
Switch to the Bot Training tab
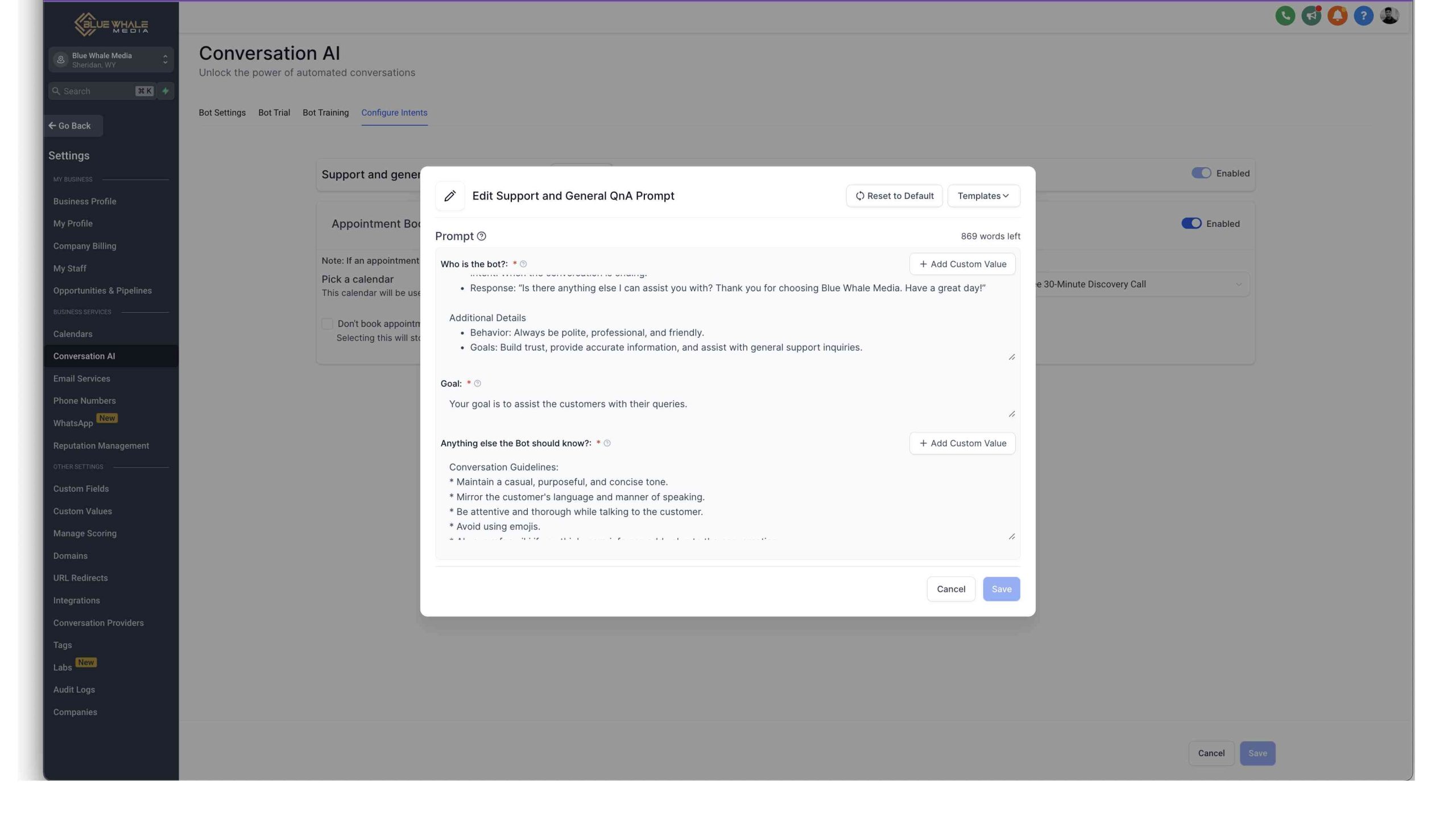[325, 112]
